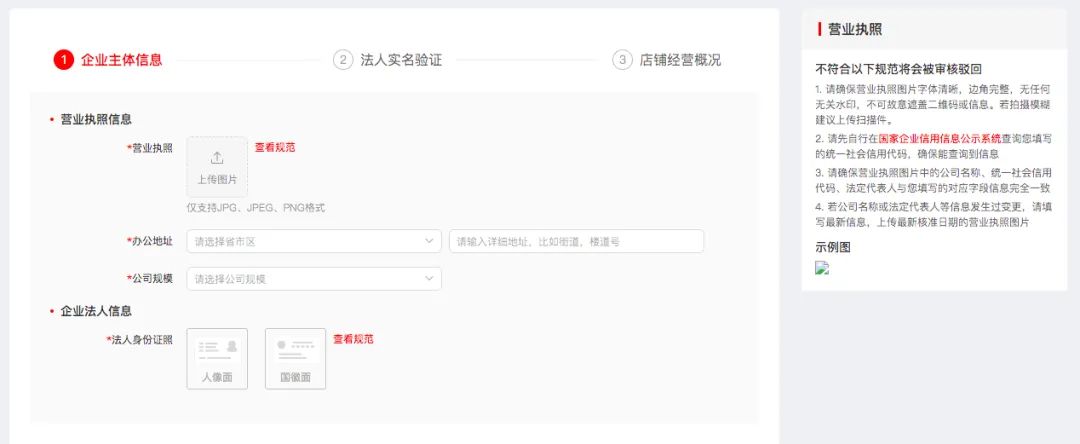Click step 2 circle icon

point(343,60)
